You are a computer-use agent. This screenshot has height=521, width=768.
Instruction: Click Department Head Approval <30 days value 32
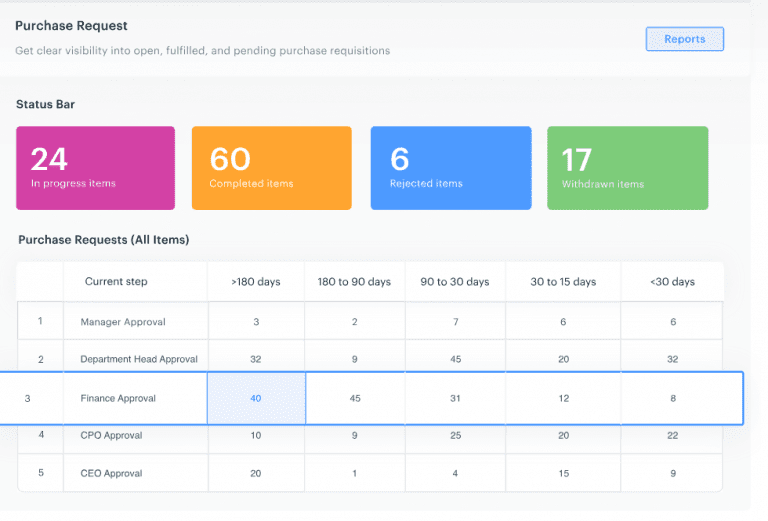pyautogui.click(x=672, y=359)
